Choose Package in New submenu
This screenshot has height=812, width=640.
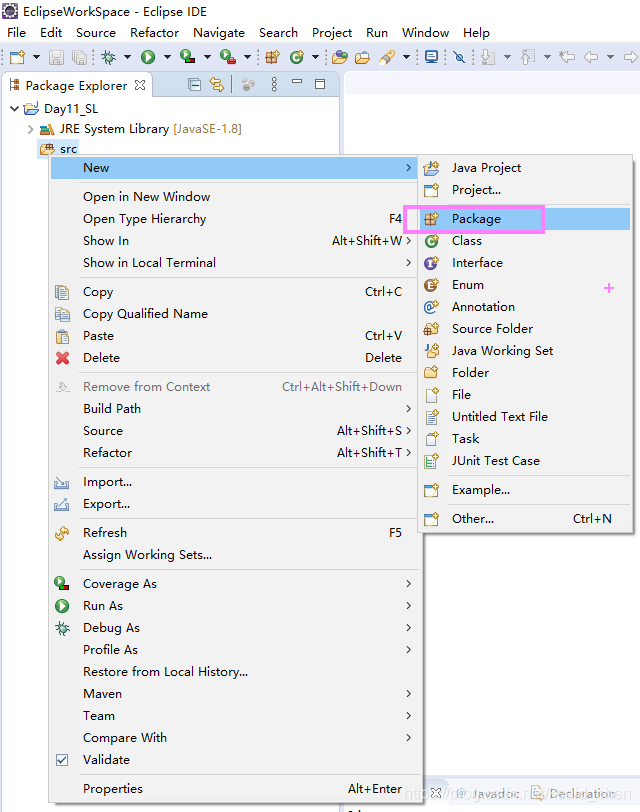[525, 219]
